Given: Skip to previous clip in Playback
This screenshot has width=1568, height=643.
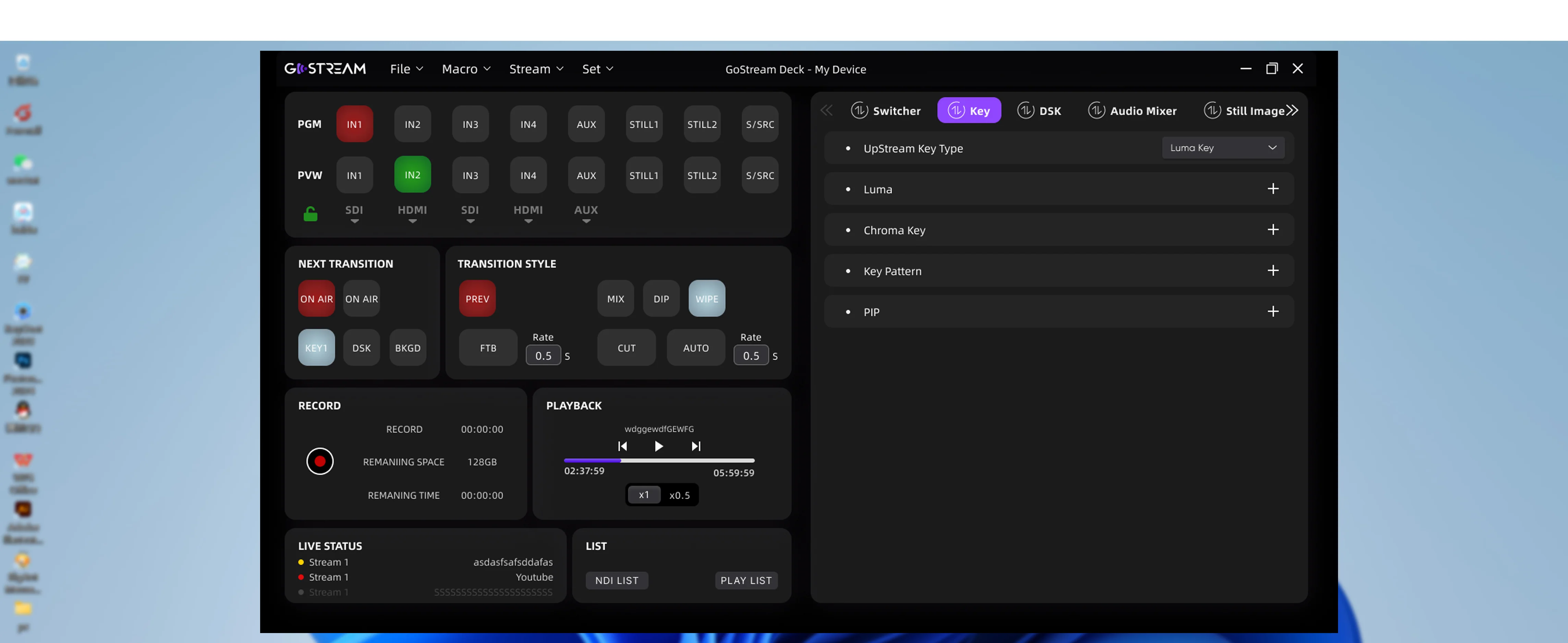Looking at the screenshot, I should point(622,446).
